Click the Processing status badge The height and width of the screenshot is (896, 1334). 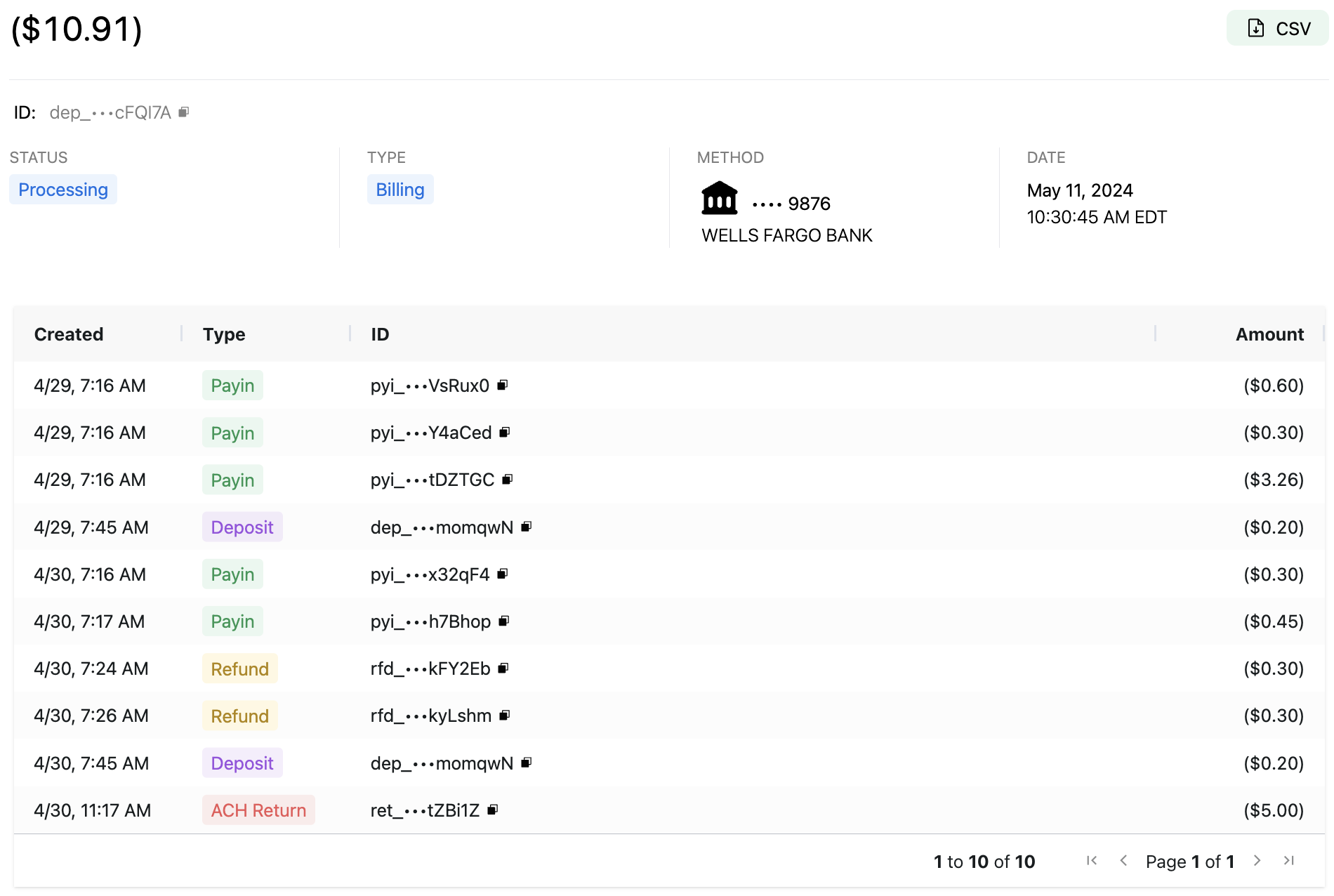click(x=63, y=190)
